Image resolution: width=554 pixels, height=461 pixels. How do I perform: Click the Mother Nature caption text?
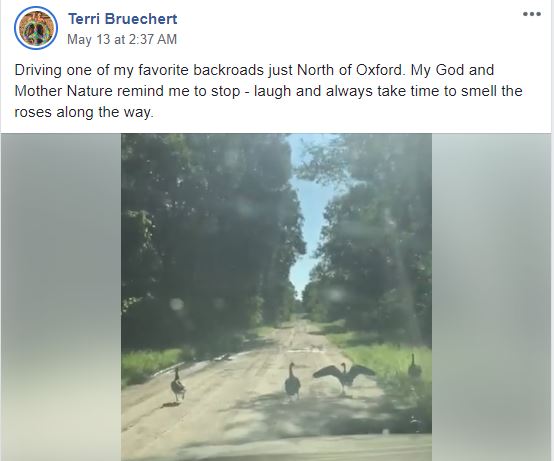click(x=63, y=91)
